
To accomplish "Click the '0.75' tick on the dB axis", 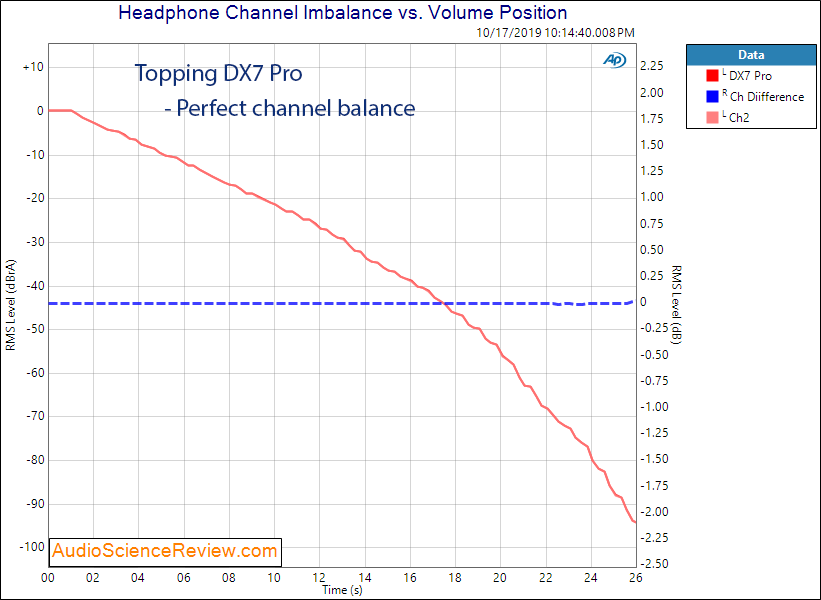I will tap(652, 224).
